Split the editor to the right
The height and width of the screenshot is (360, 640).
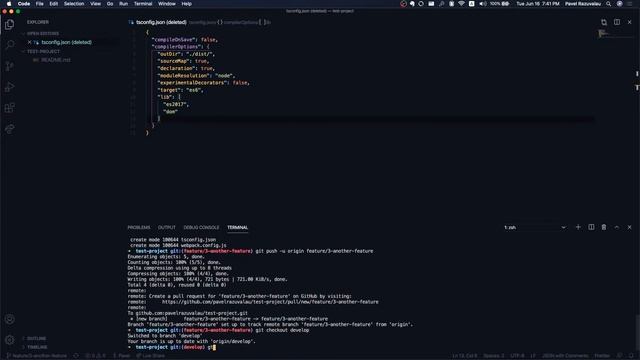(x=617, y=22)
